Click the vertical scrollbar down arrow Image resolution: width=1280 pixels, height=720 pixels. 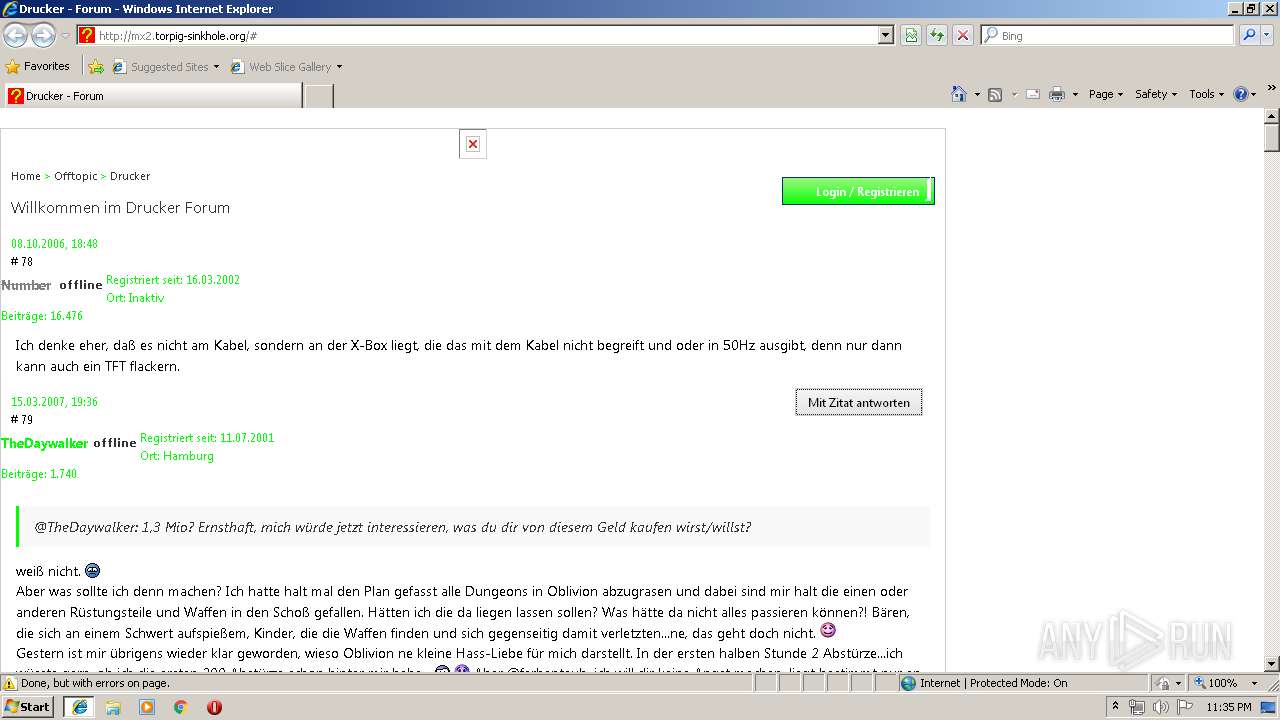coord(1271,664)
